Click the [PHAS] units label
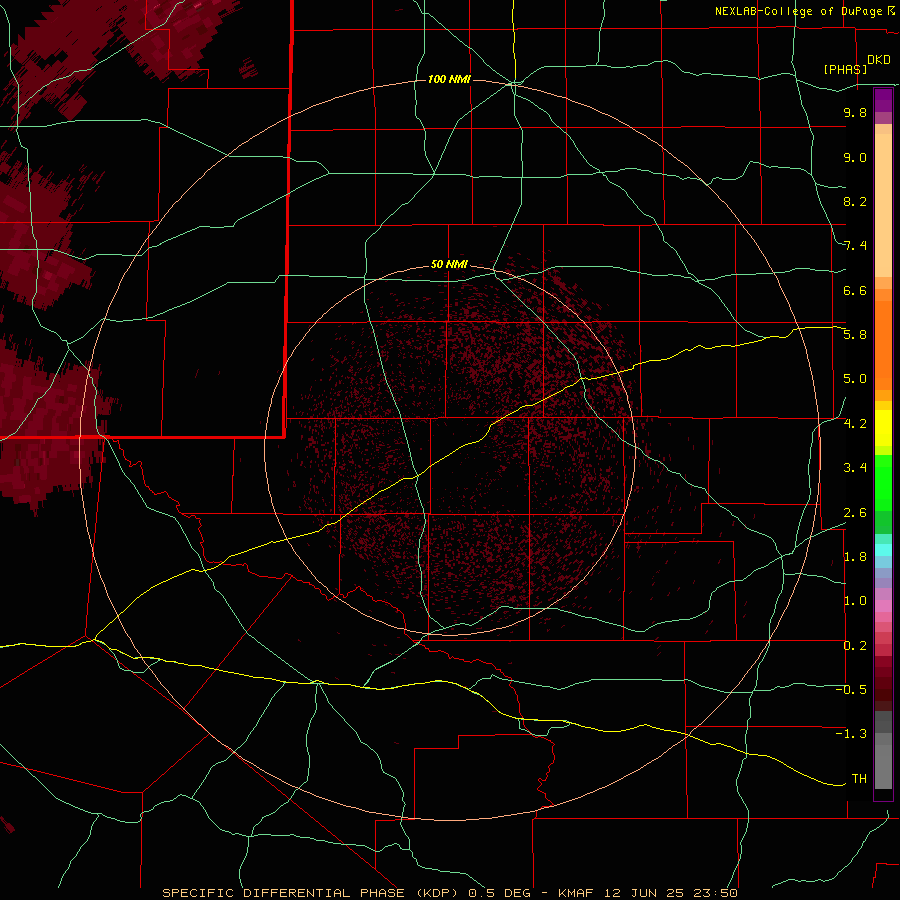 845,69
